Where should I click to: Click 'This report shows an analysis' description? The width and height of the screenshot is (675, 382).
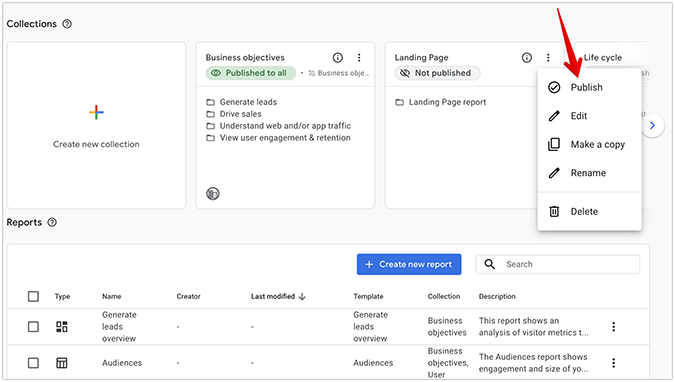tap(533, 327)
